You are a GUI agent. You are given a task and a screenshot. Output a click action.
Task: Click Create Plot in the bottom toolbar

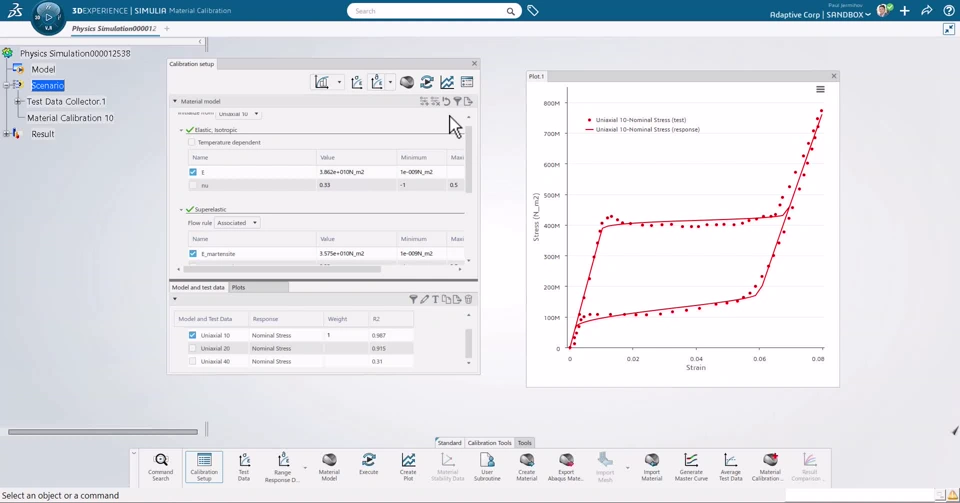408,467
